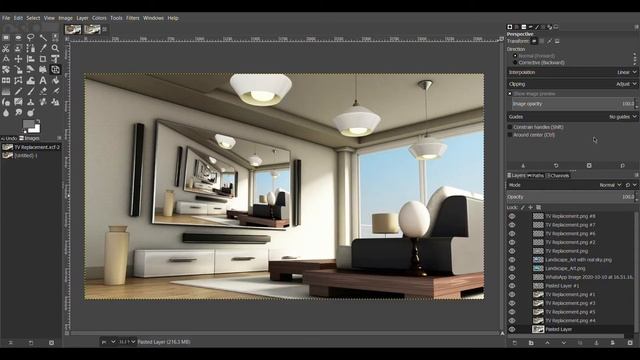
Task: Raise the selected layer
Action: (x=547, y=343)
